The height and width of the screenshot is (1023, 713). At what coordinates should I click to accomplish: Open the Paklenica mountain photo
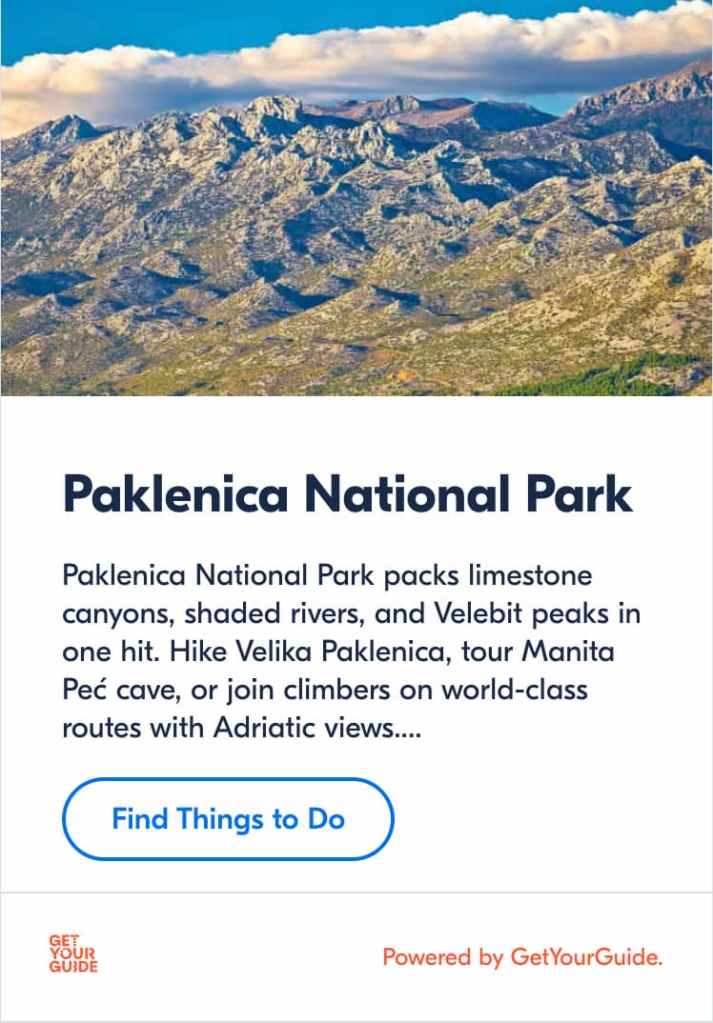[356, 230]
